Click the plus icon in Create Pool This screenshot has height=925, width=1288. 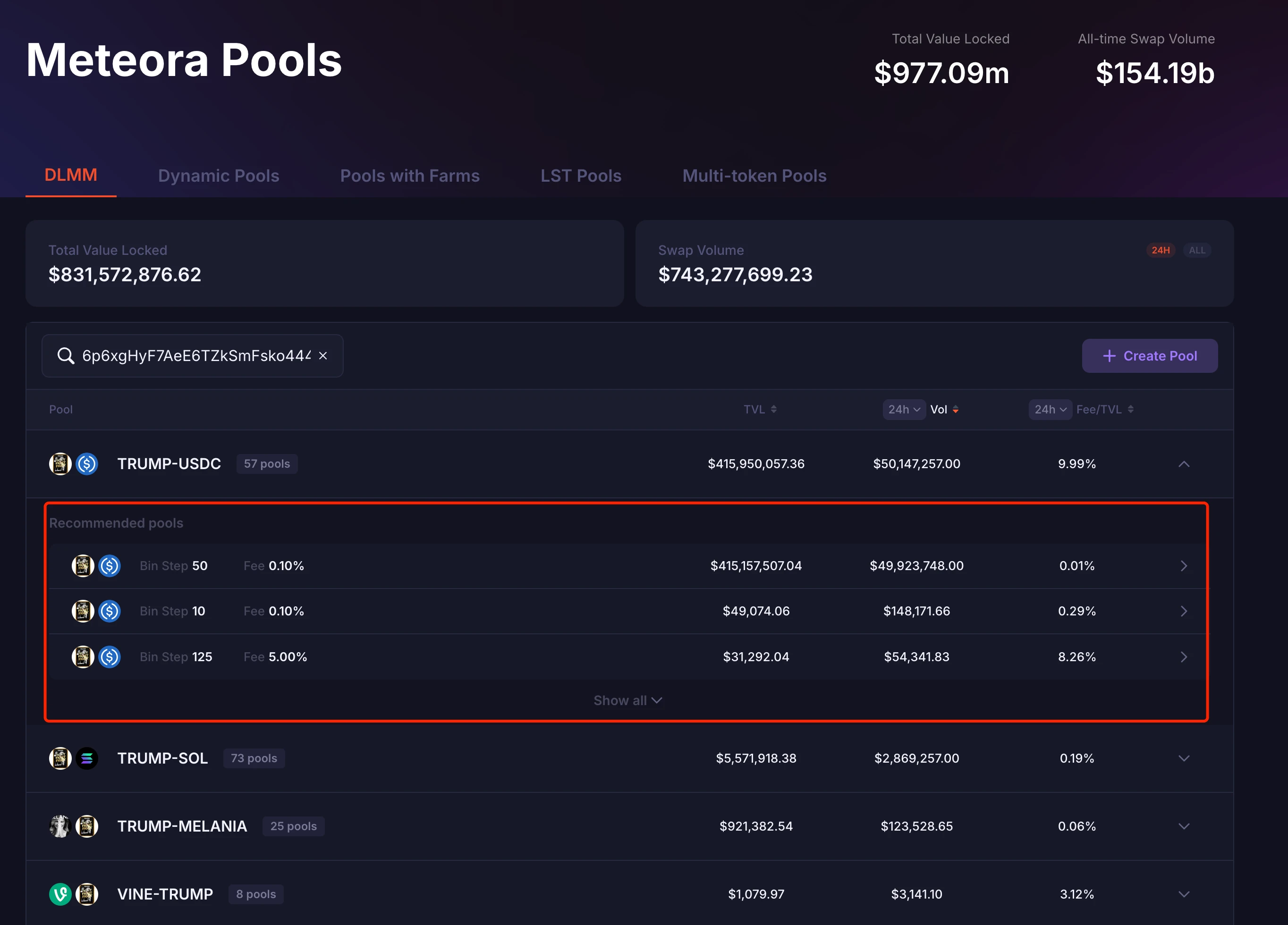point(1109,356)
